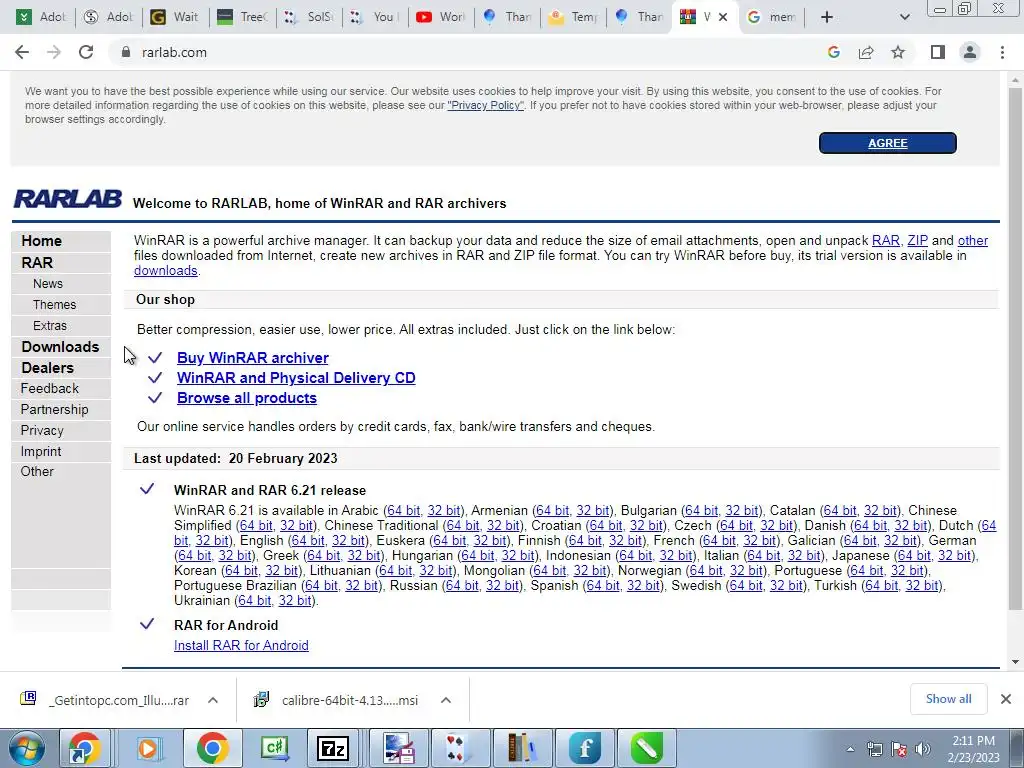1024x768 pixels.
Task: Open the calibre books taskbar icon
Action: click(x=520, y=748)
